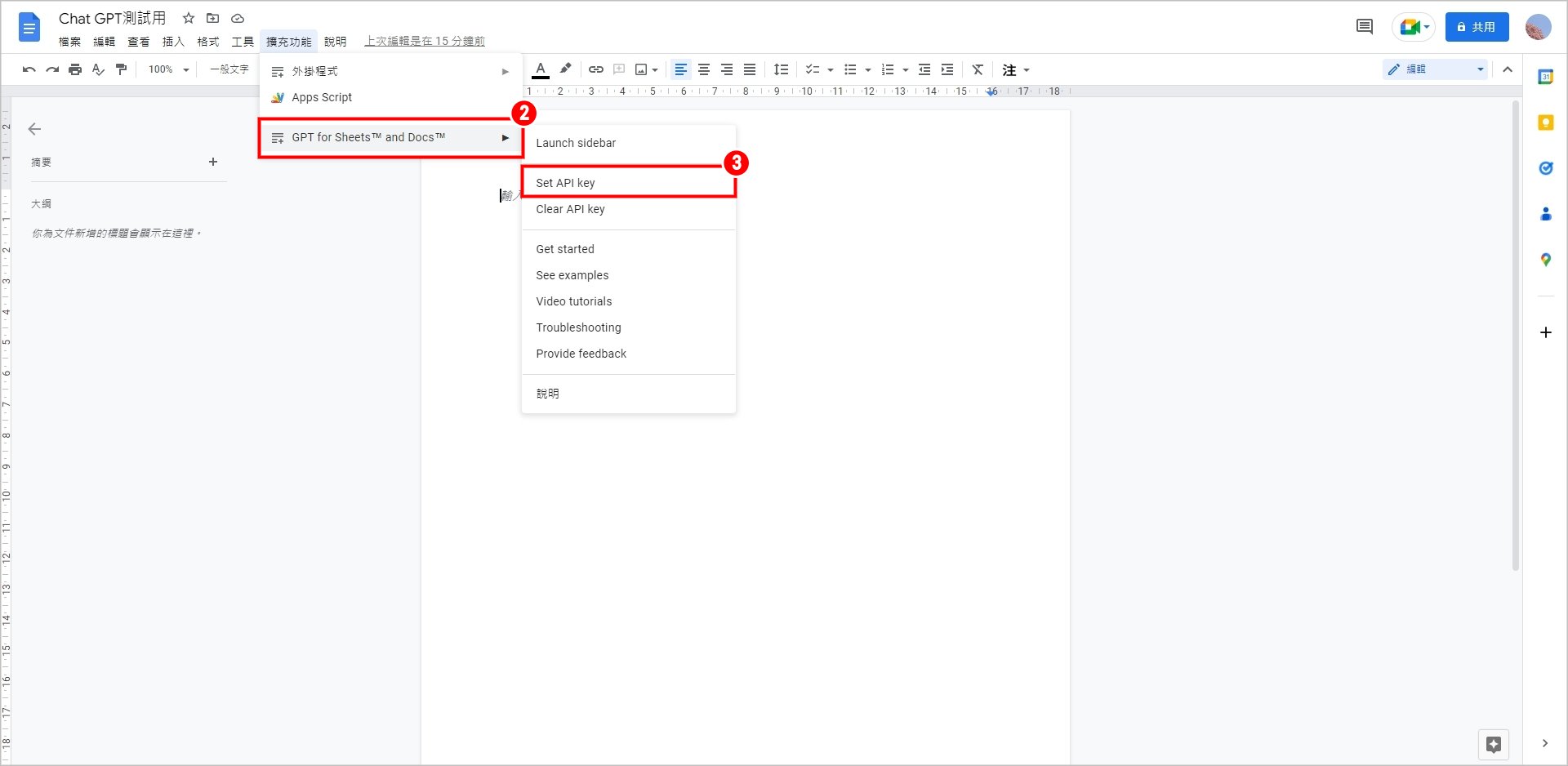
Task: Insert a link from the toolbar
Action: tap(596, 69)
